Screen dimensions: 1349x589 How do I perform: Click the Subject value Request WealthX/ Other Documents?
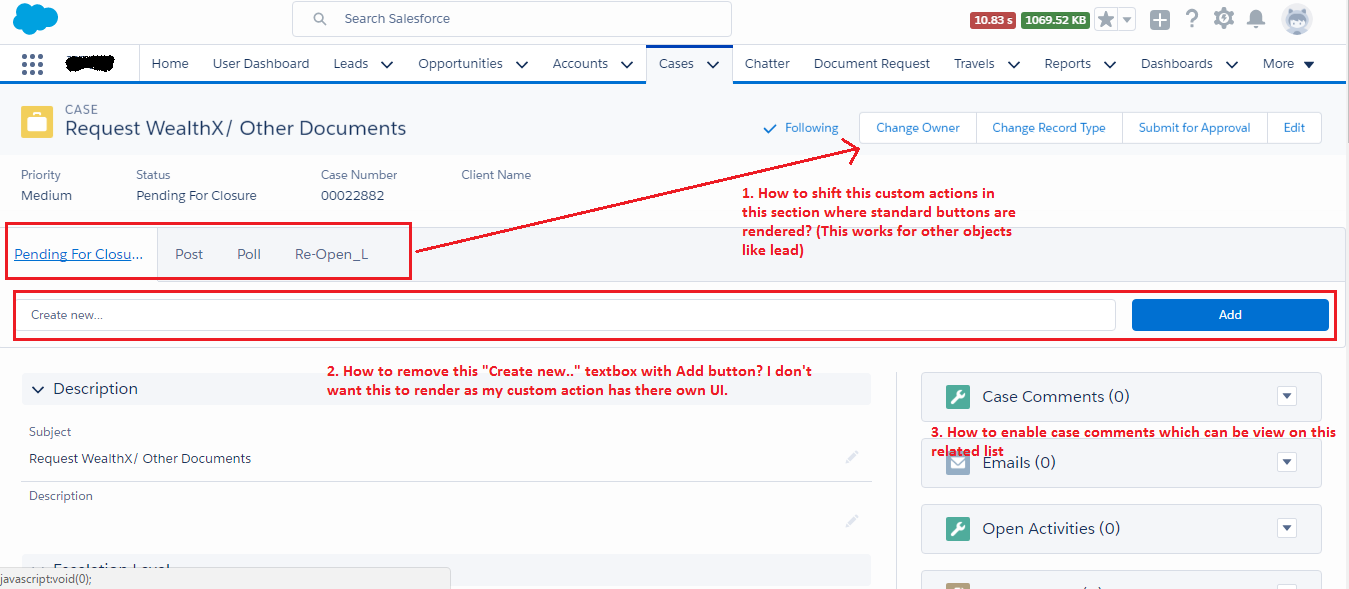coord(140,459)
